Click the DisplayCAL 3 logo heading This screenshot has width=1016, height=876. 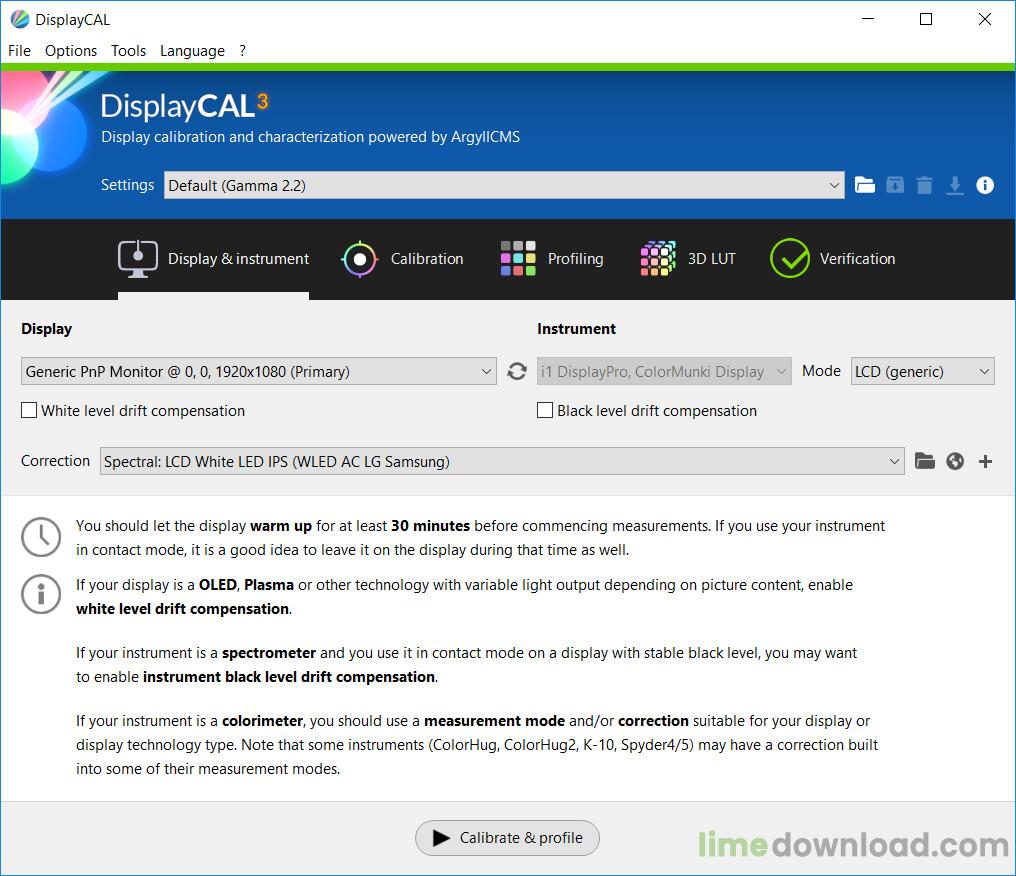point(184,106)
